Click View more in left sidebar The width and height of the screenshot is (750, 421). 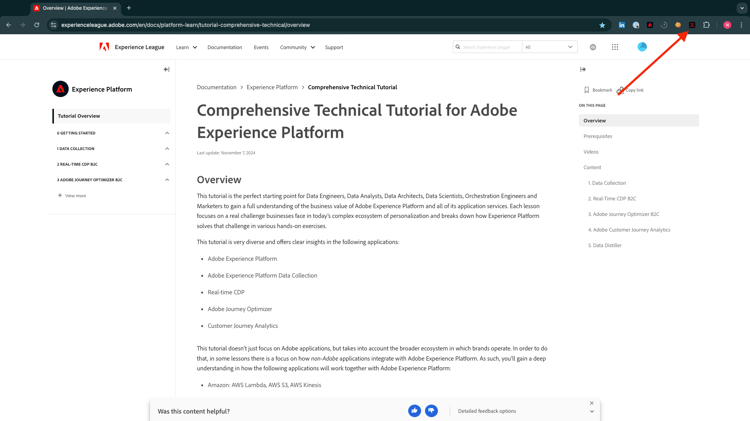coord(72,196)
